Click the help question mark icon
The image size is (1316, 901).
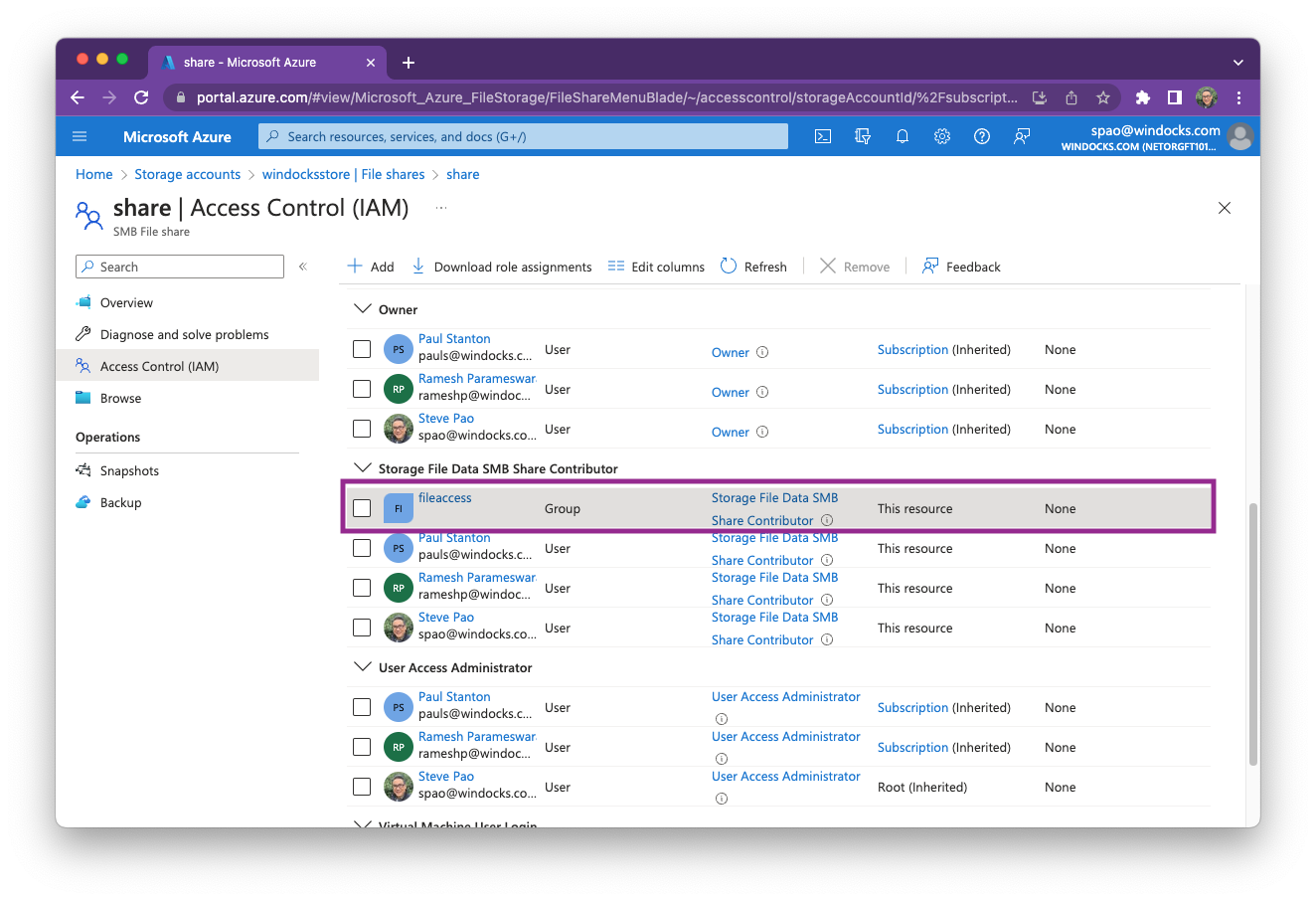982,136
